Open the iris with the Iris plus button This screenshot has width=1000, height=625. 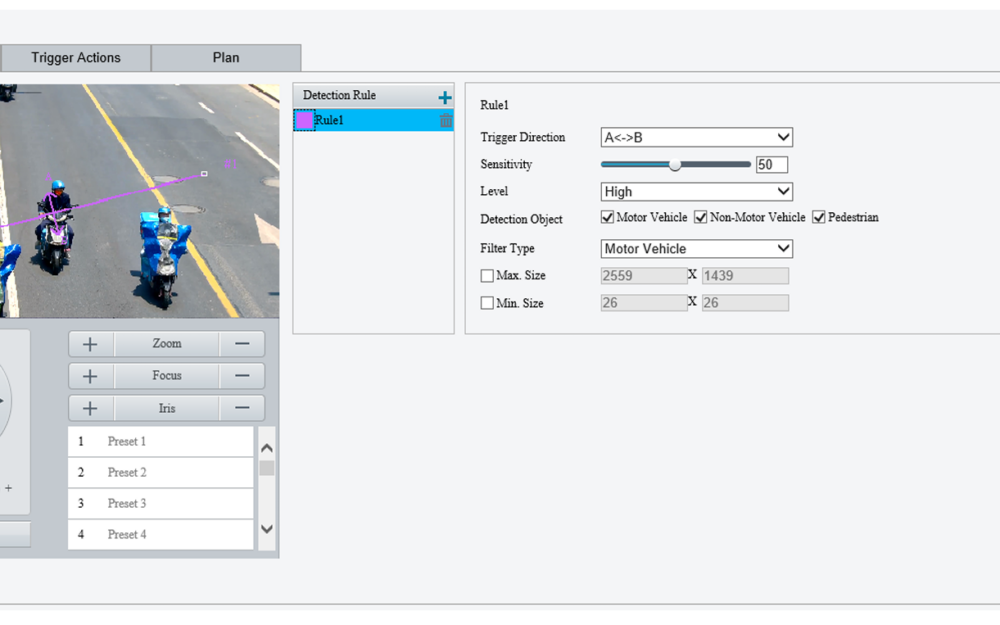tap(91, 408)
